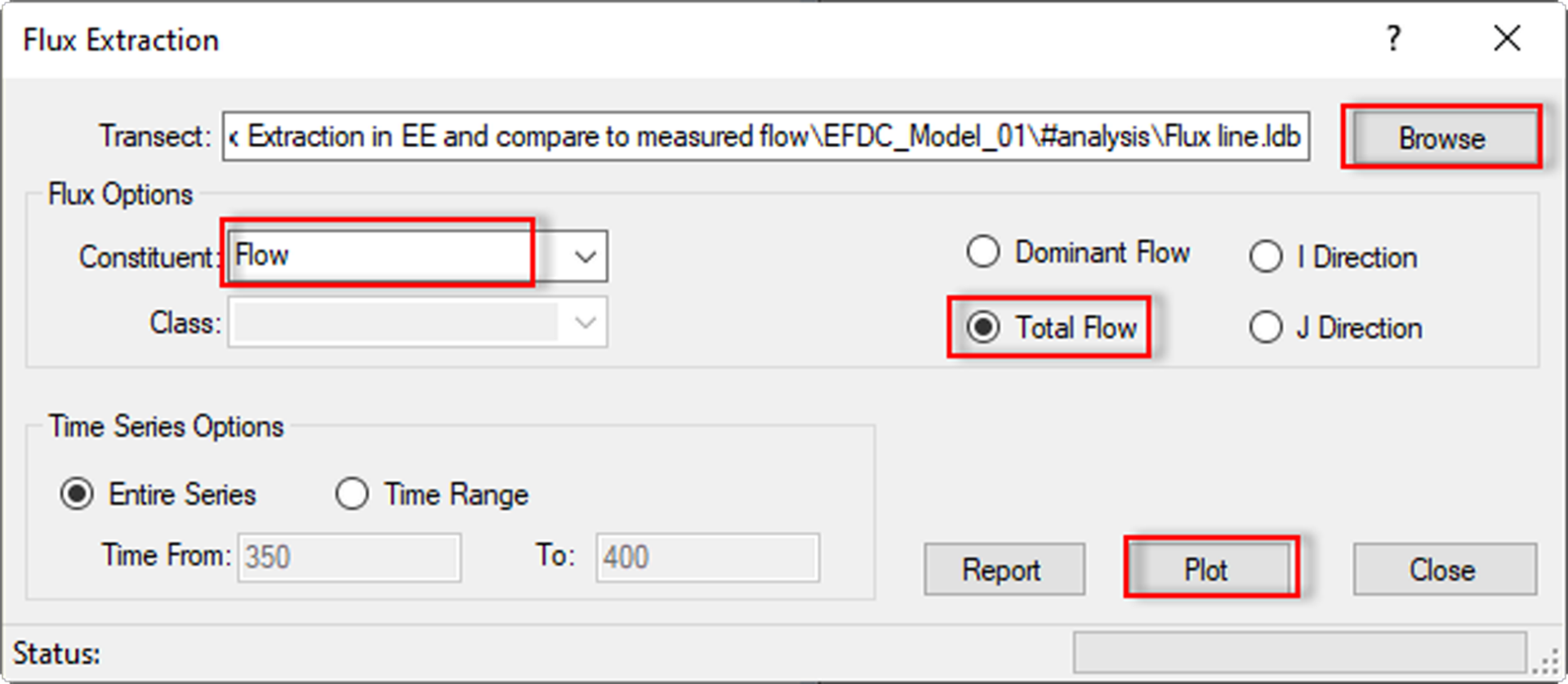
Task: Open the Constituent dropdown showing Flow
Action: tap(376, 255)
